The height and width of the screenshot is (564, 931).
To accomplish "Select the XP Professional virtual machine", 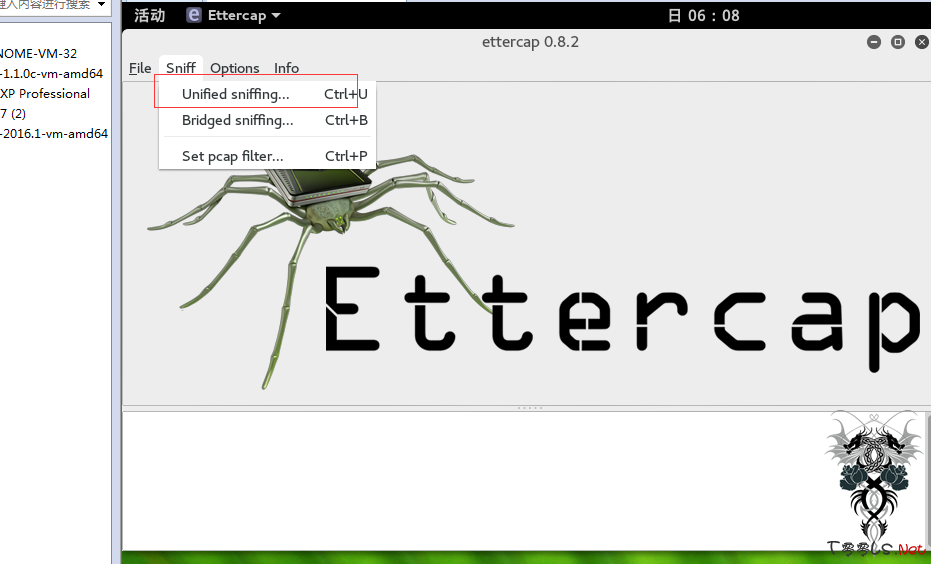I will [x=45, y=94].
